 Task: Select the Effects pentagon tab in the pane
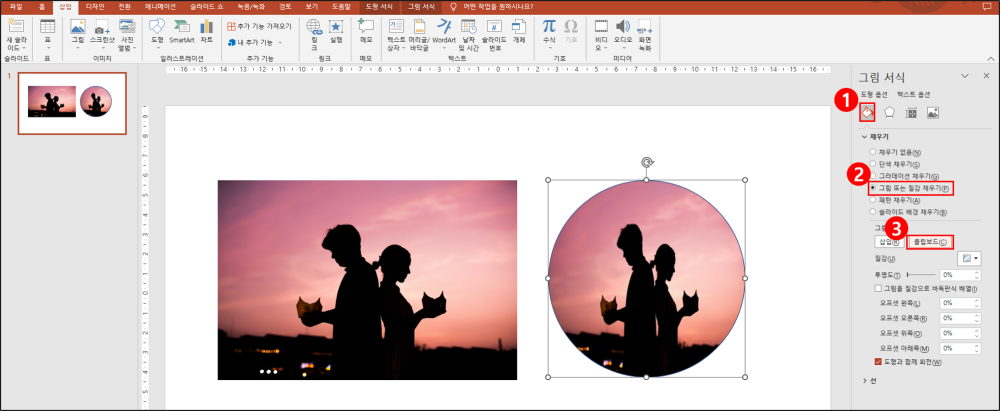(x=889, y=113)
